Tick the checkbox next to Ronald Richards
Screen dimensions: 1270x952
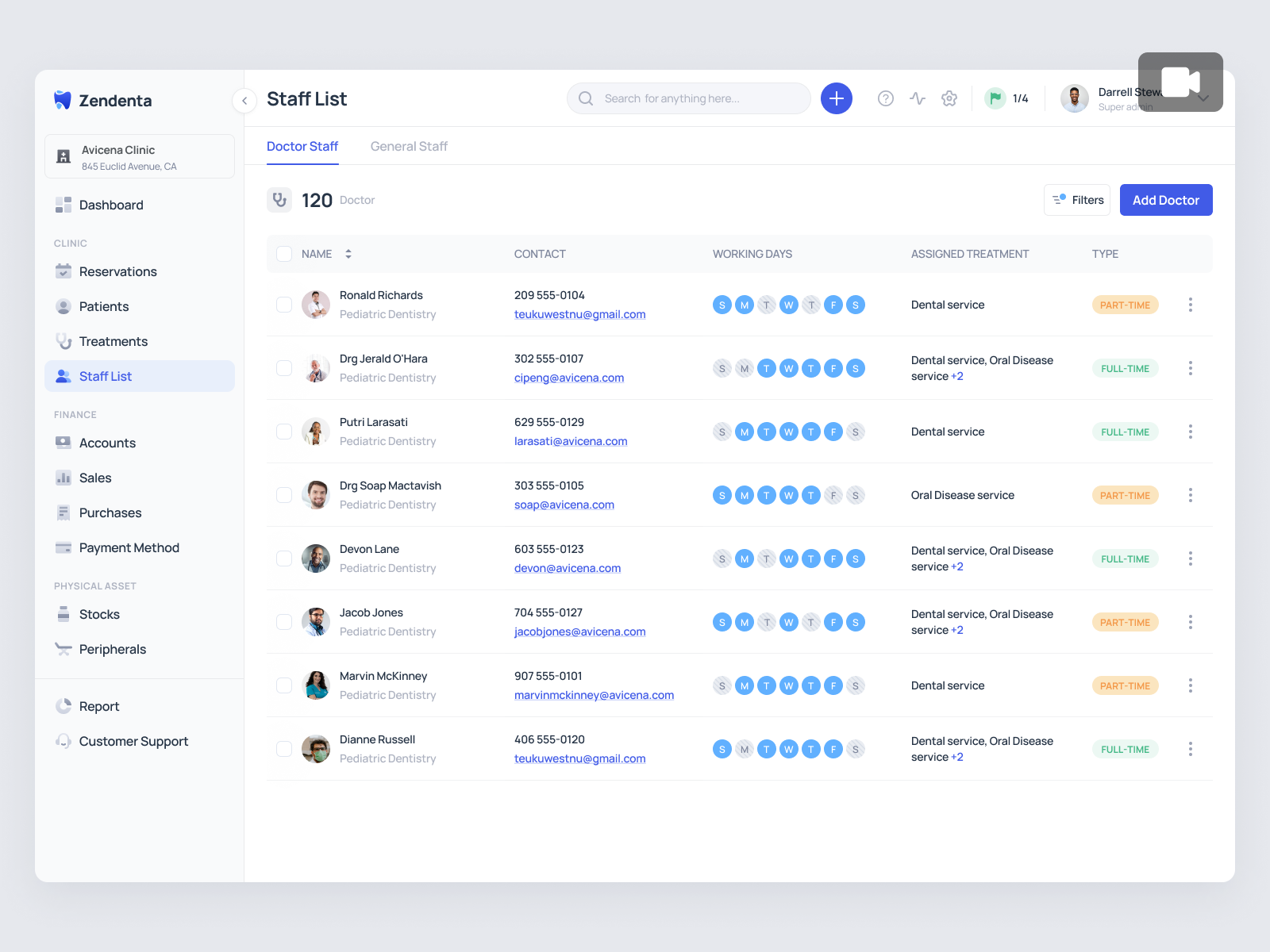pos(283,305)
